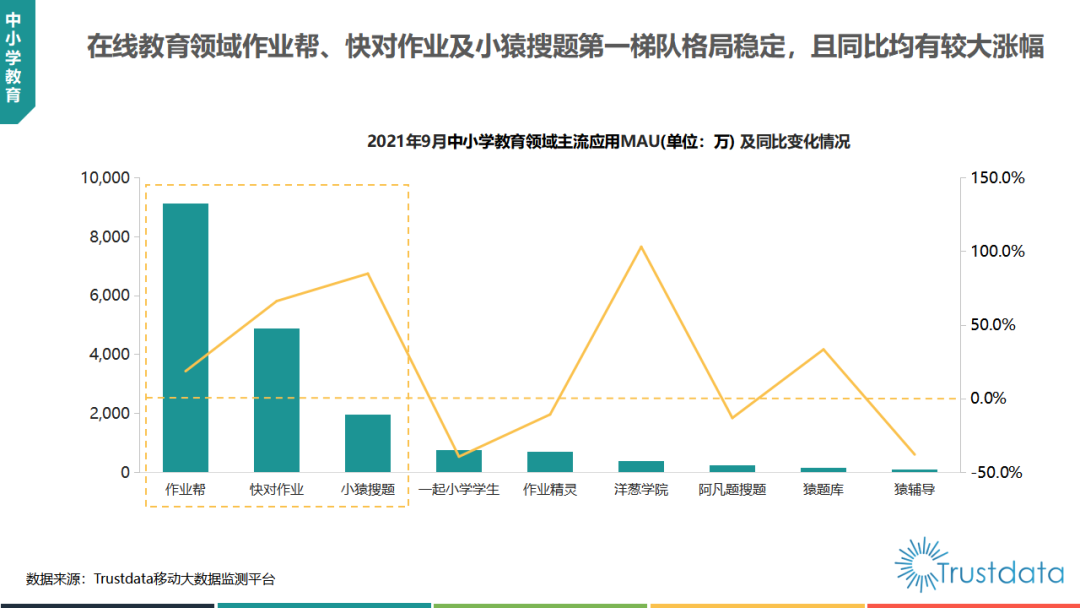Viewport: 1080px width, 608px height.
Task: Select the 阿凡题搜题 axis label
Action: 732,490
